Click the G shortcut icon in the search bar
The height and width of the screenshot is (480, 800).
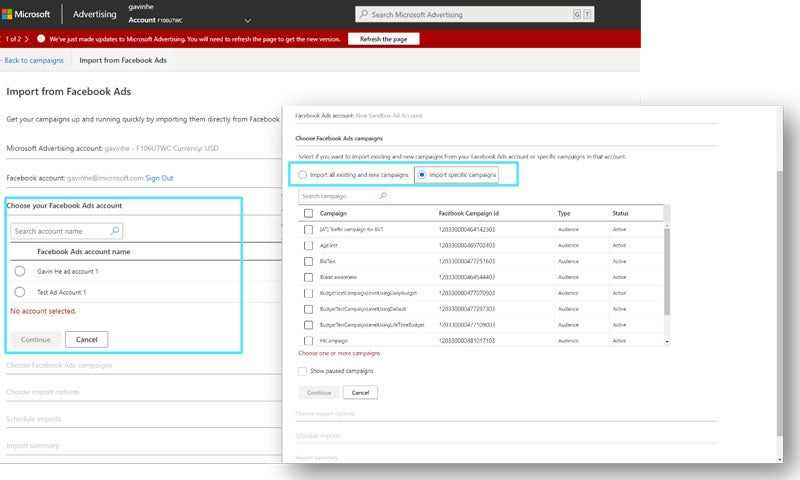coord(577,14)
